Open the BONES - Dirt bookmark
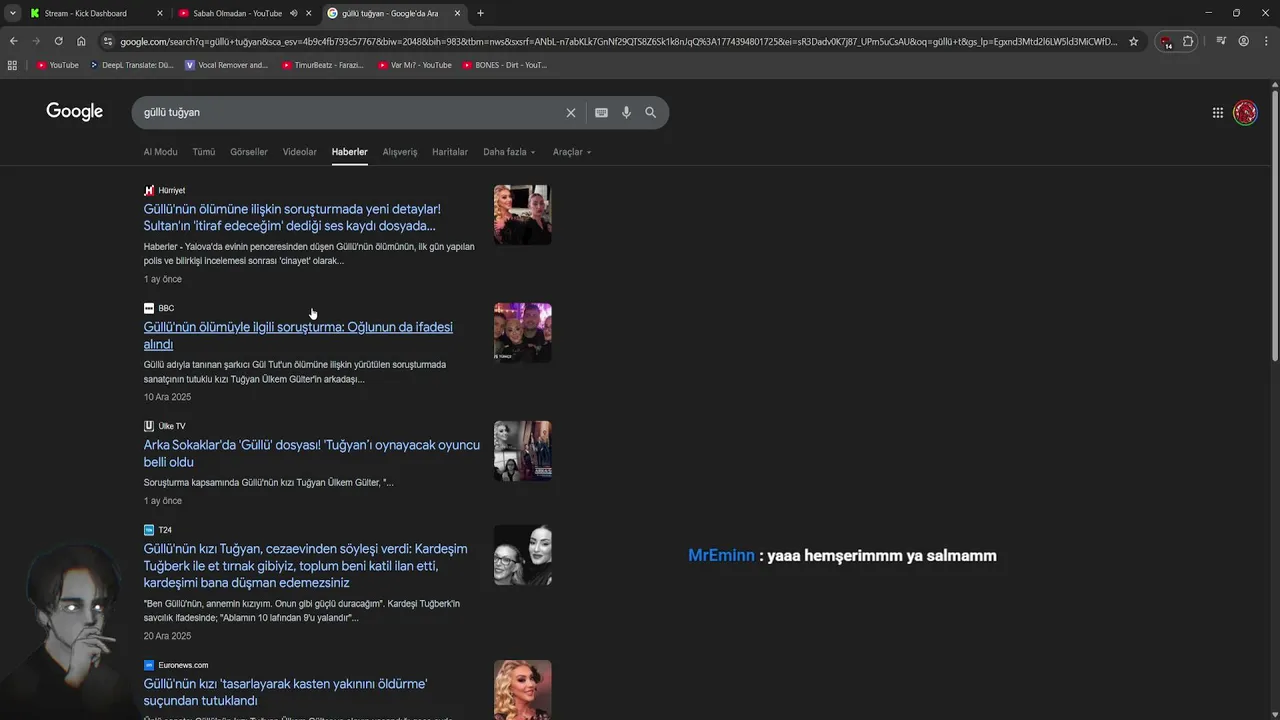The height and width of the screenshot is (720, 1280). pyautogui.click(x=505, y=65)
